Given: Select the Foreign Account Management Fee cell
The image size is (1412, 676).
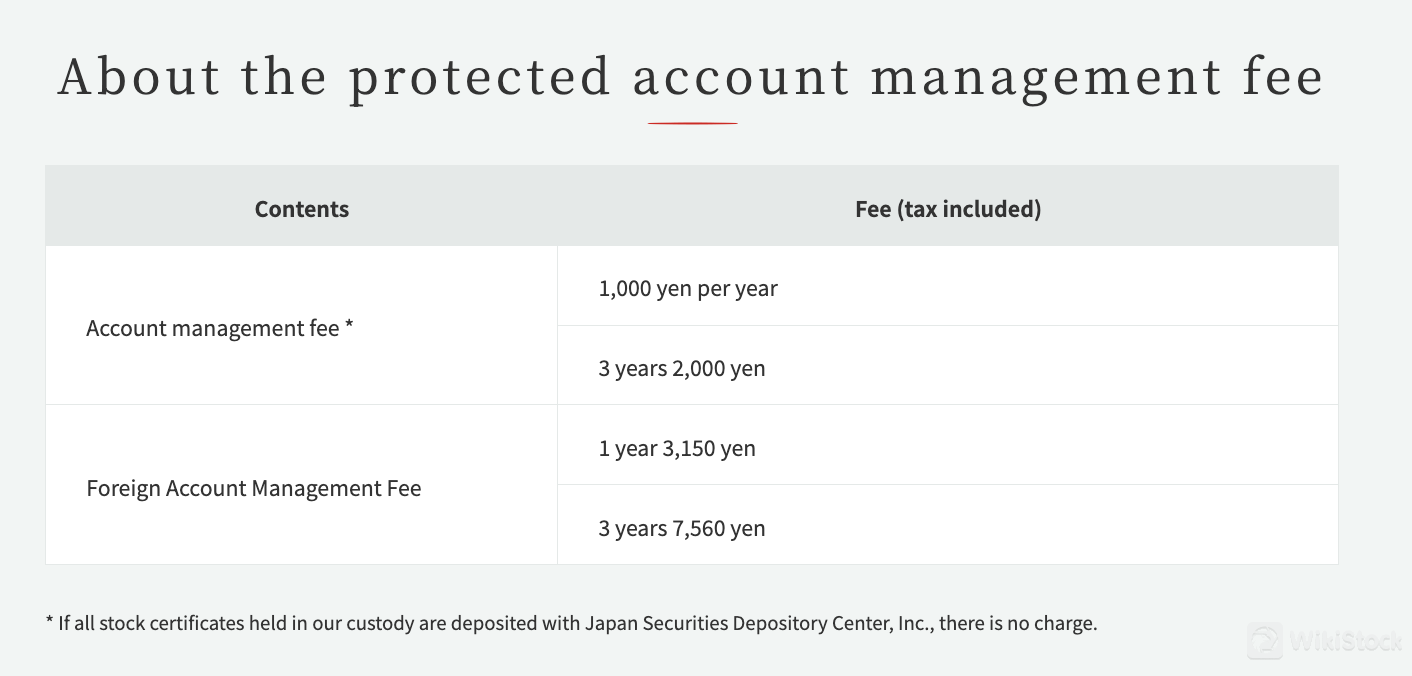Looking at the screenshot, I should pyautogui.click(x=302, y=485).
